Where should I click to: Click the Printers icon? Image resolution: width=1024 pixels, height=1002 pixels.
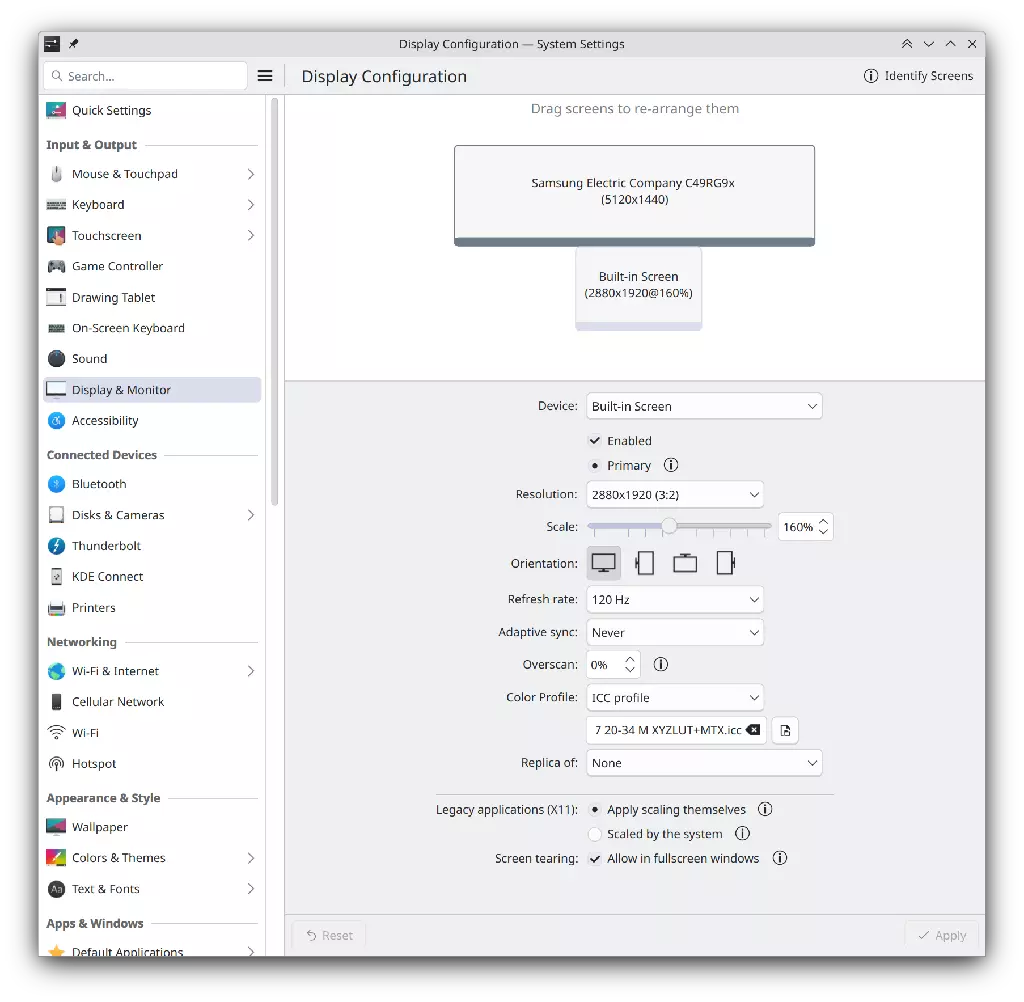[x=57, y=608]
